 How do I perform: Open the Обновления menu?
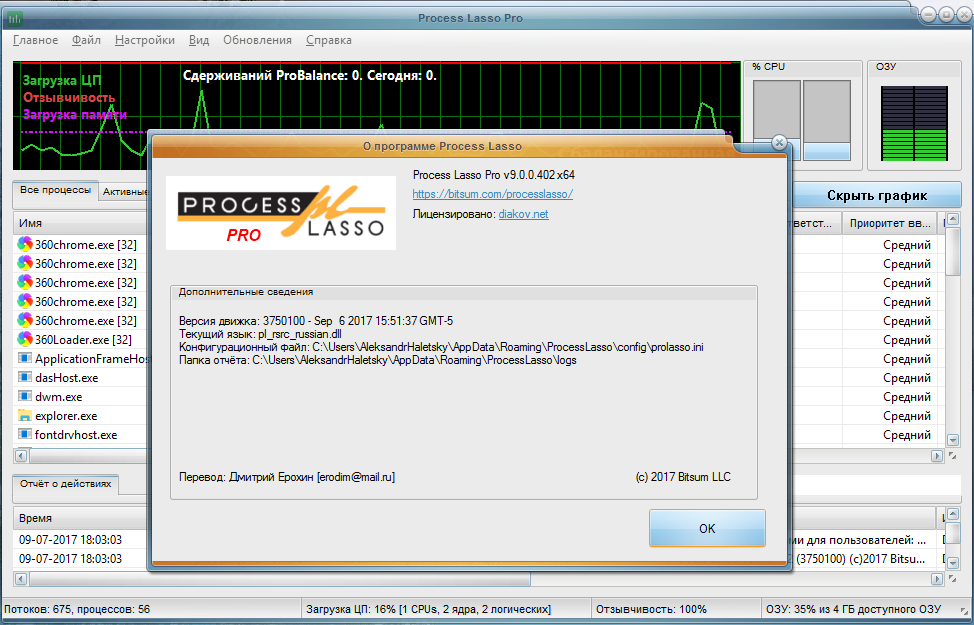(x=257, y=40)
